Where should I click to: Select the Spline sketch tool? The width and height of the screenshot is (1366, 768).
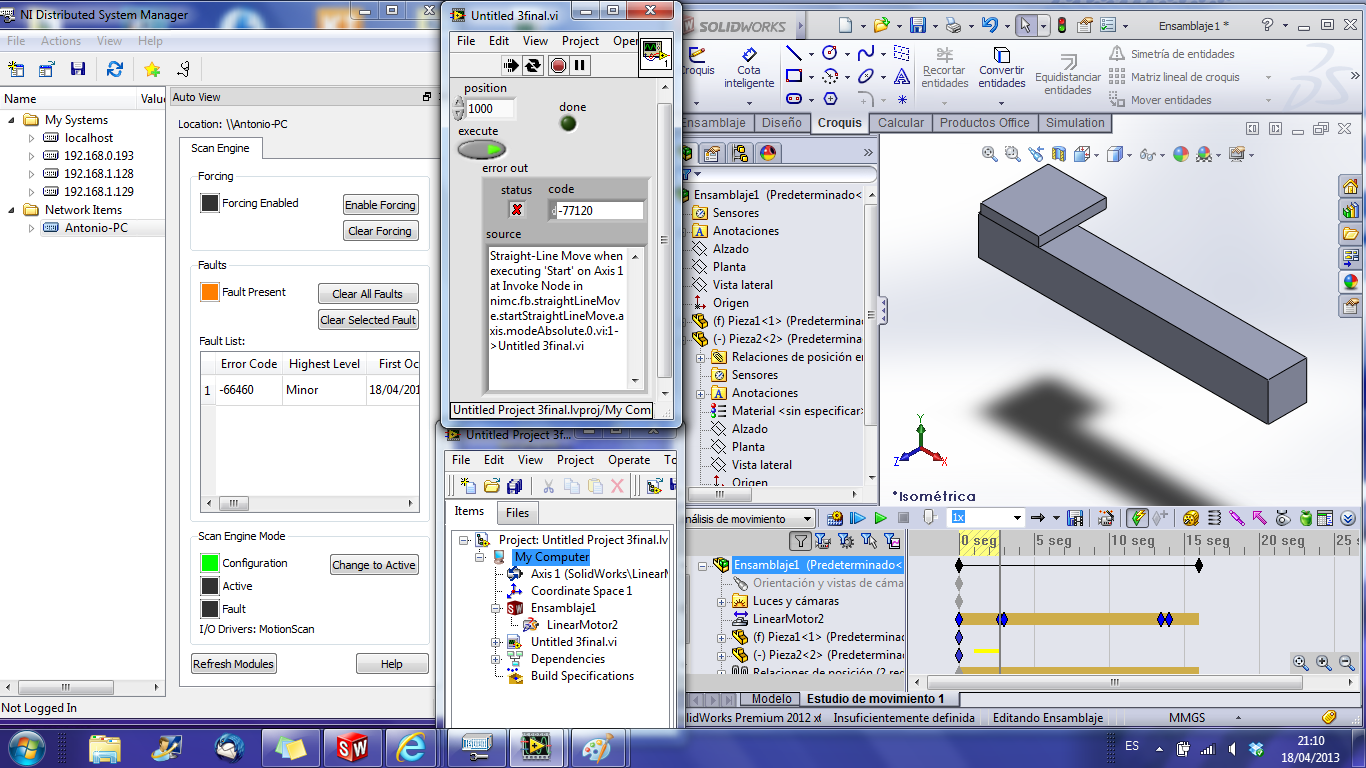pos(865,53)
